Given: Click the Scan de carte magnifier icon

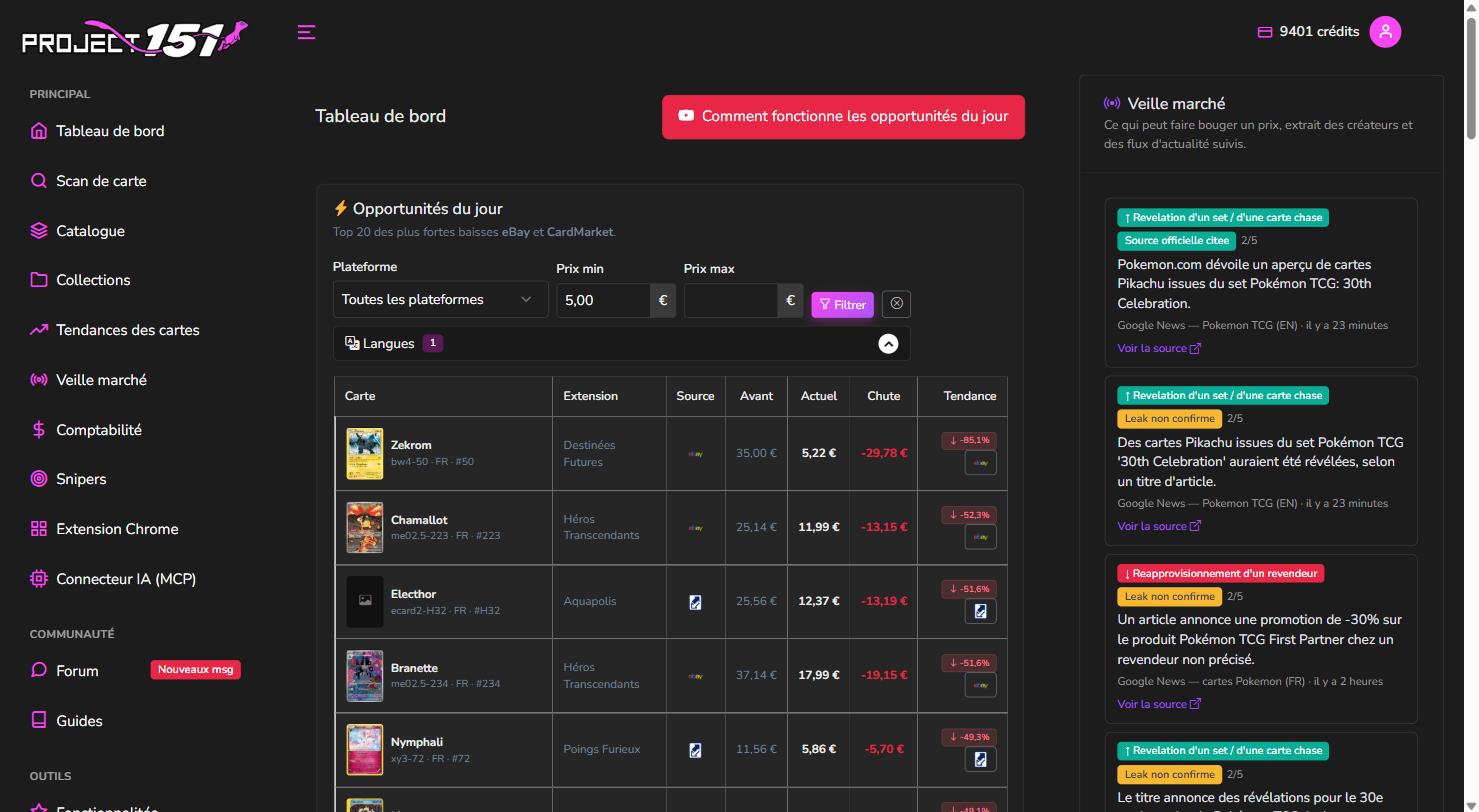Looking at the screenshot, I should 39,181.
